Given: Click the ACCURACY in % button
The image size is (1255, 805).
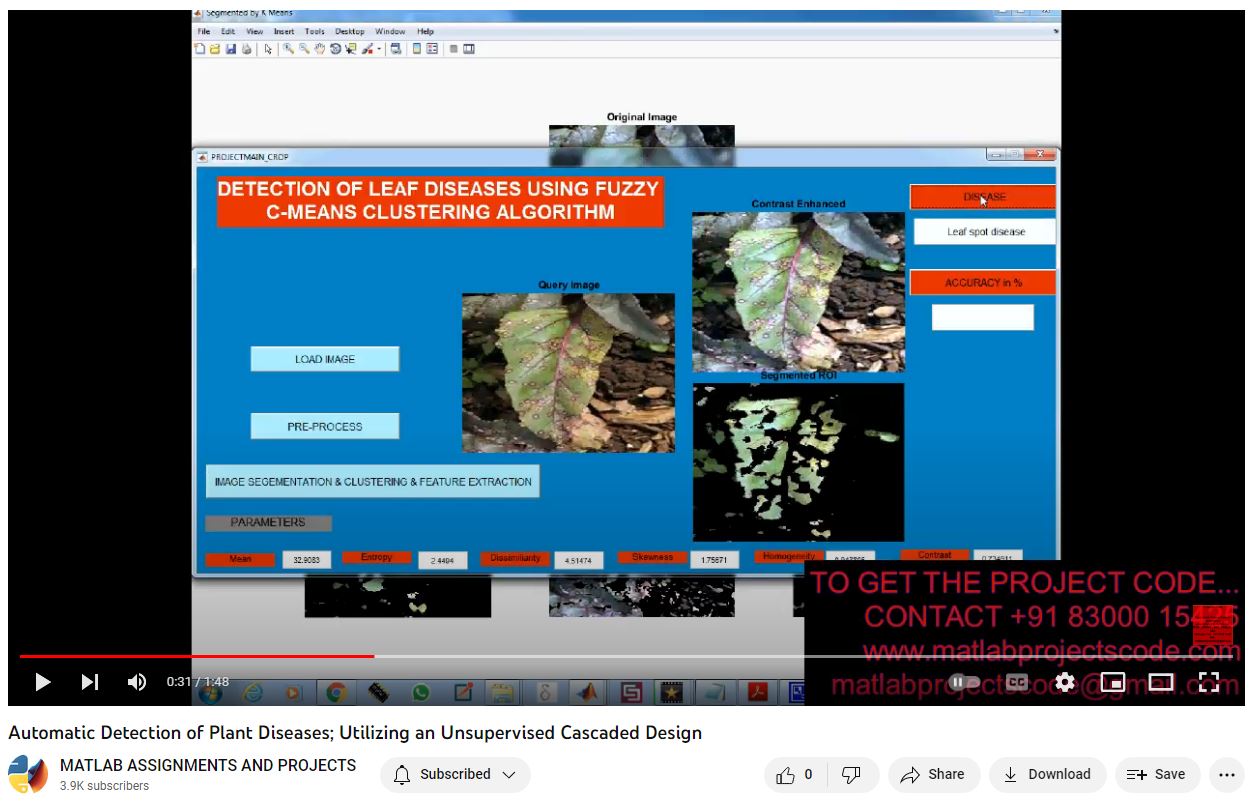Looking at the screenshot, I should tap(982, 283).
